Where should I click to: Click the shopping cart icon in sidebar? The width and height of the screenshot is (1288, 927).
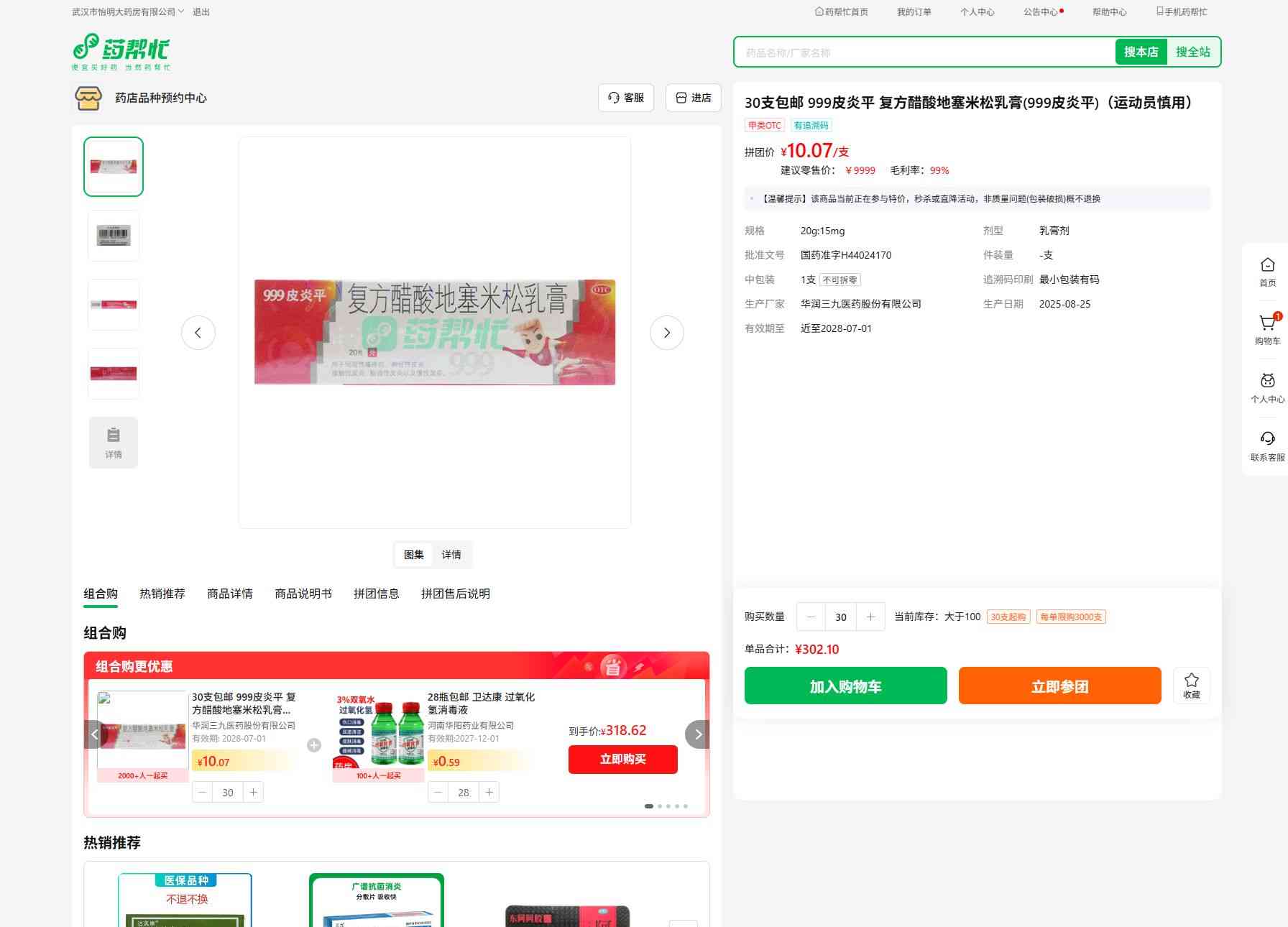coord(1267,324)
